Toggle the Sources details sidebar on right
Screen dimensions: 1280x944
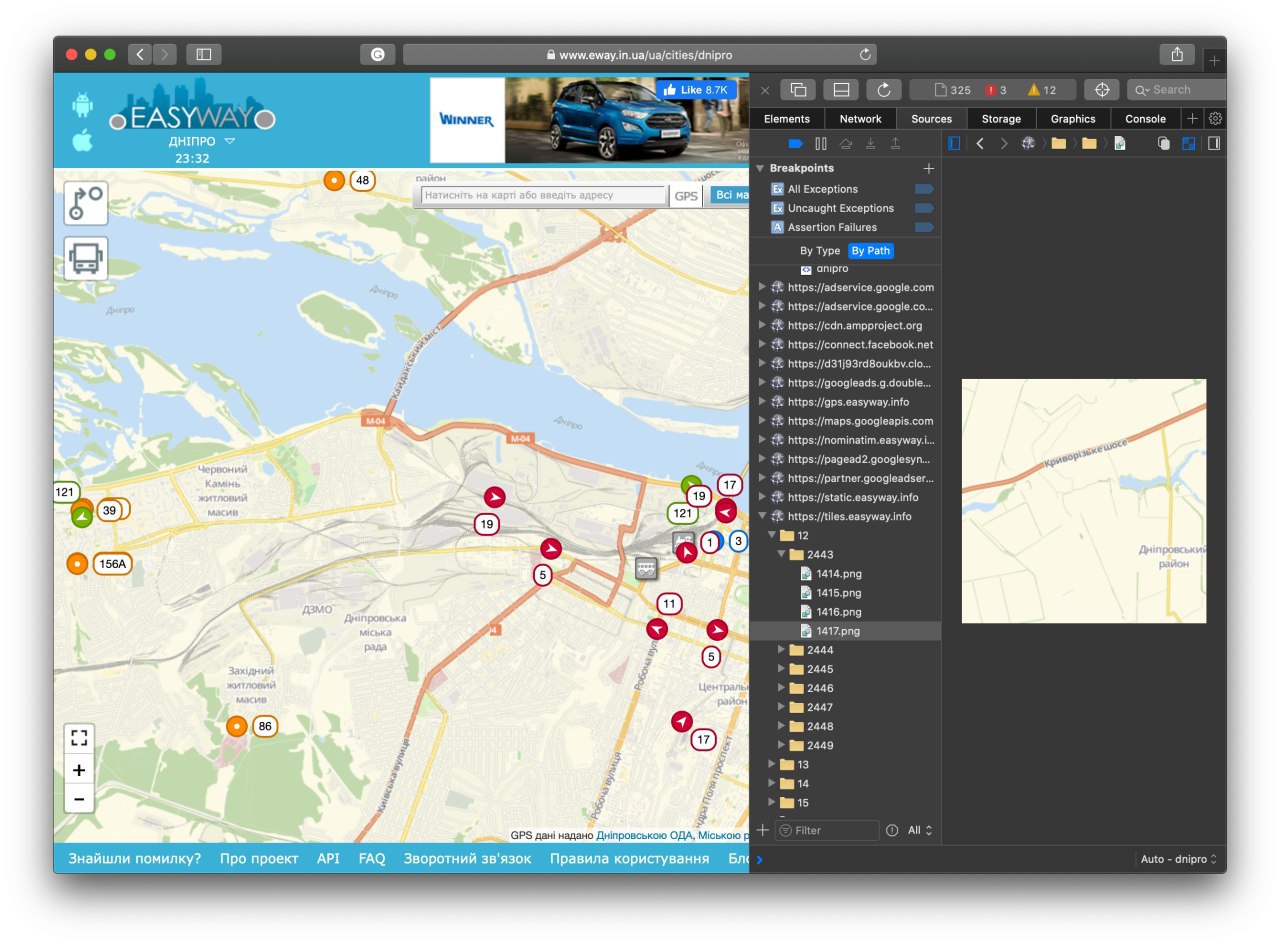[x=1214, y=144]
